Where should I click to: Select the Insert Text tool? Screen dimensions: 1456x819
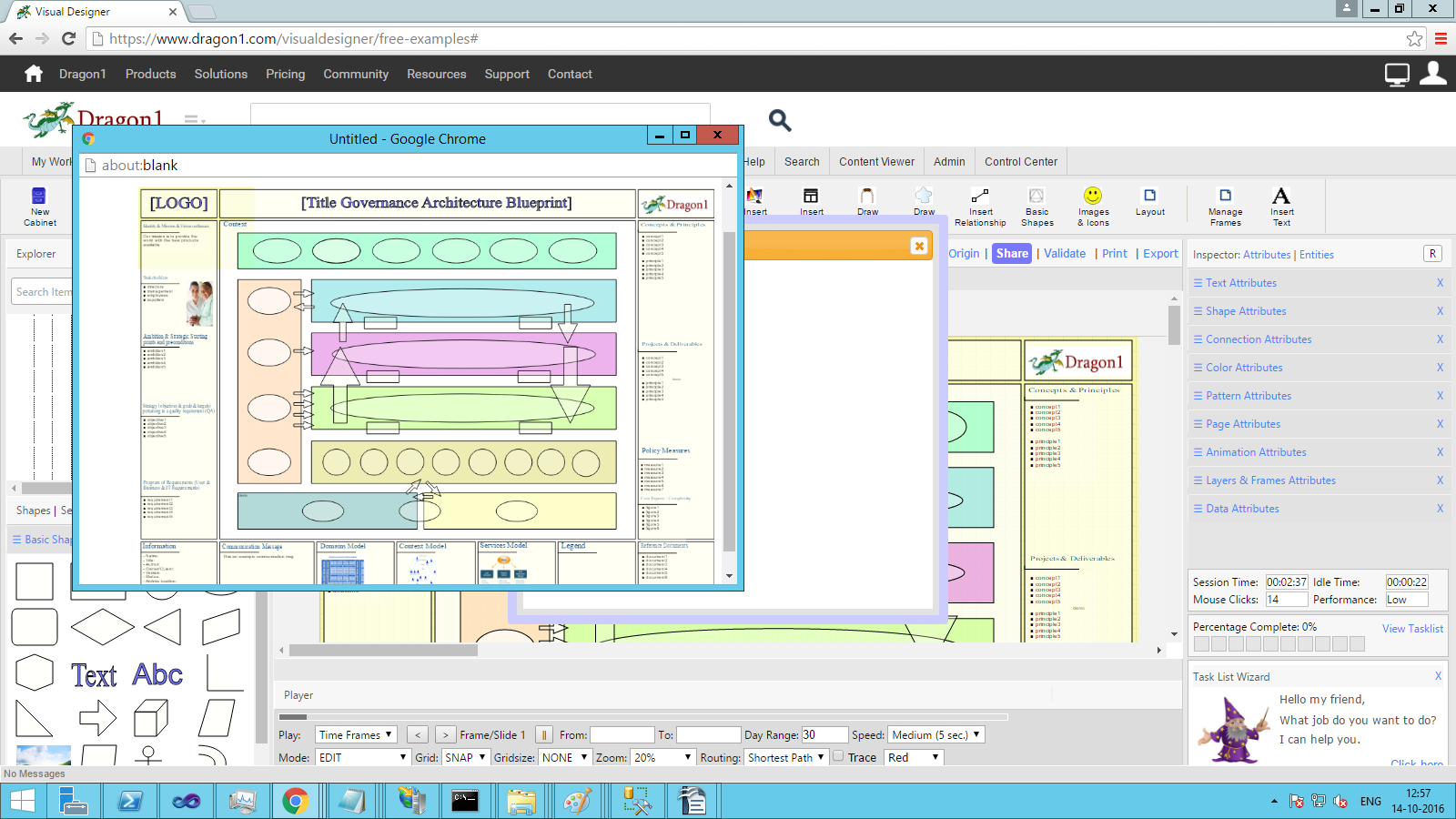point(1281,207)
